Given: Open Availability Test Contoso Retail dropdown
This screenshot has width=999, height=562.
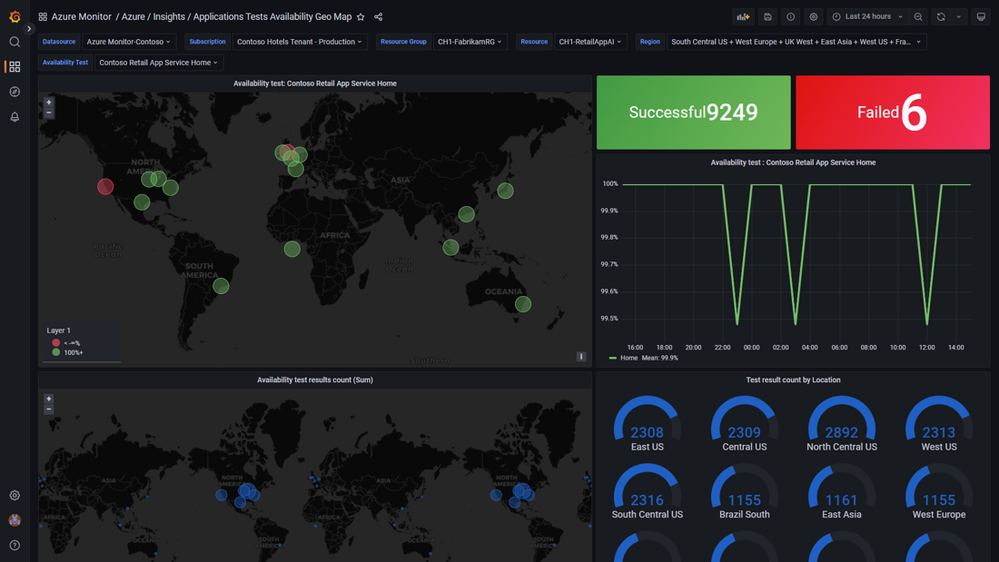Looking at the screenshot, I should click(158, 62).
